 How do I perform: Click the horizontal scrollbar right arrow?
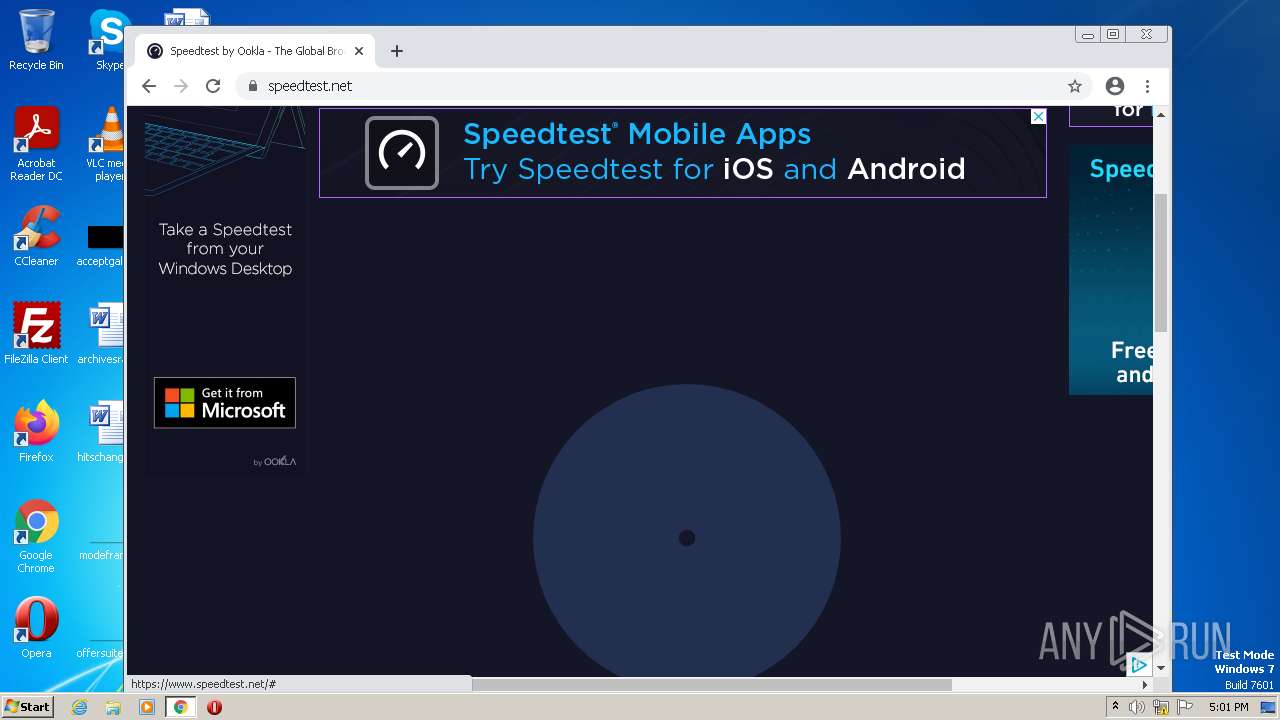(1145, 685)
